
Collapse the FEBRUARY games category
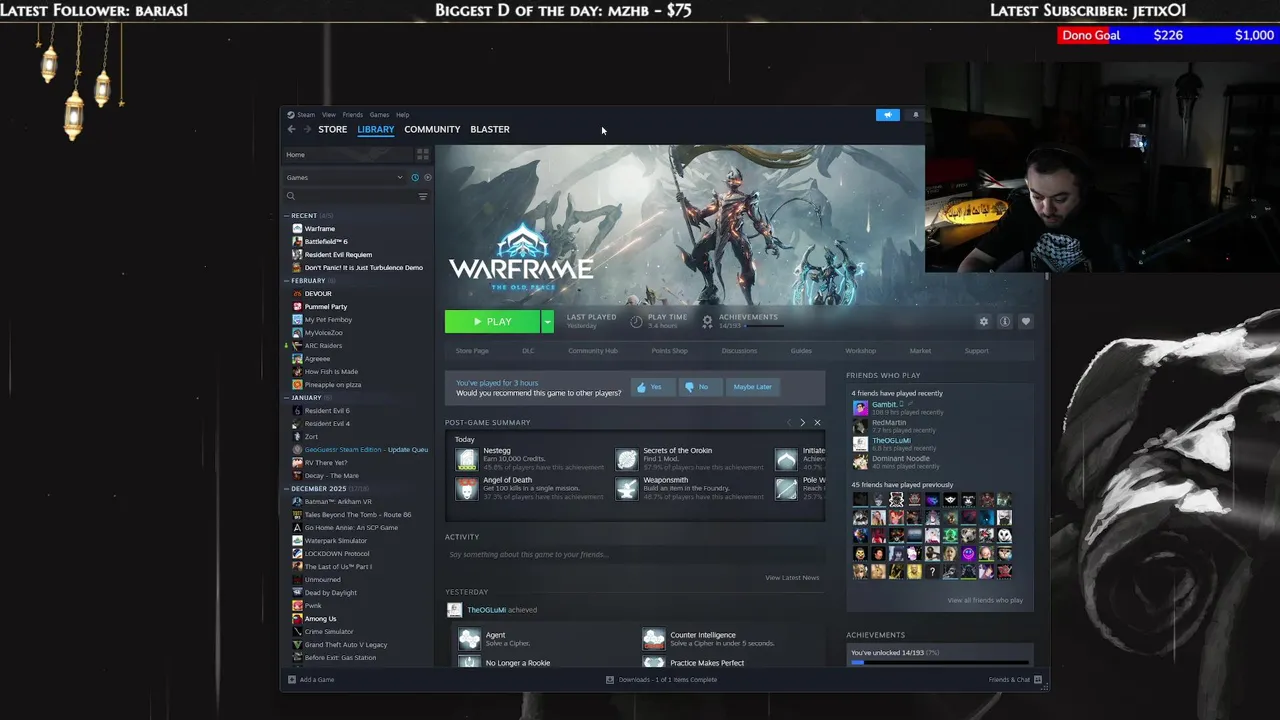[x=287, y=281]
